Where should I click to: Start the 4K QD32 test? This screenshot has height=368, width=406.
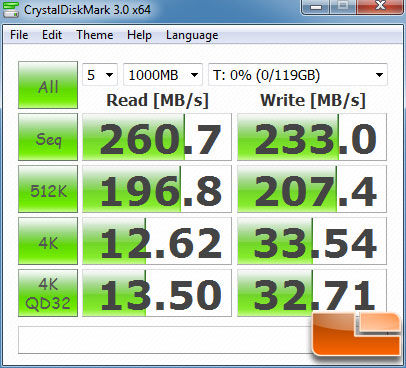click(x=48, y=293)
